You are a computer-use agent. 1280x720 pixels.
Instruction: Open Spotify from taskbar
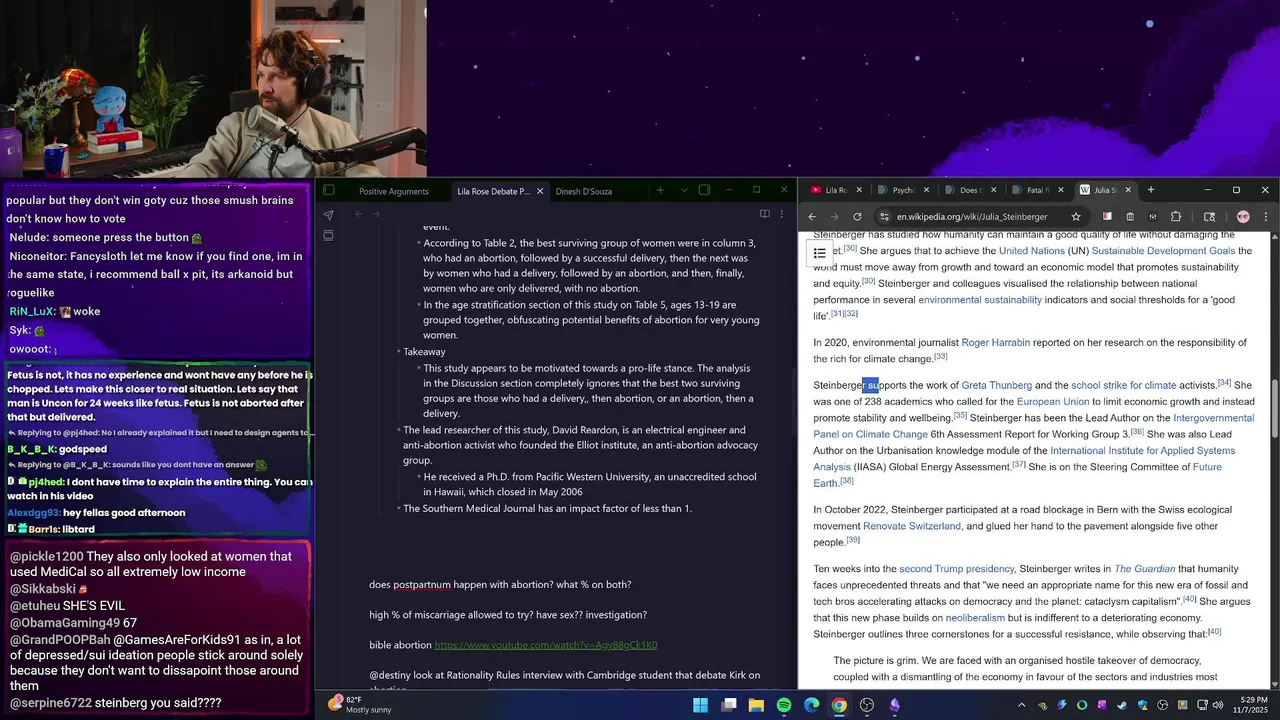[784, 705]
